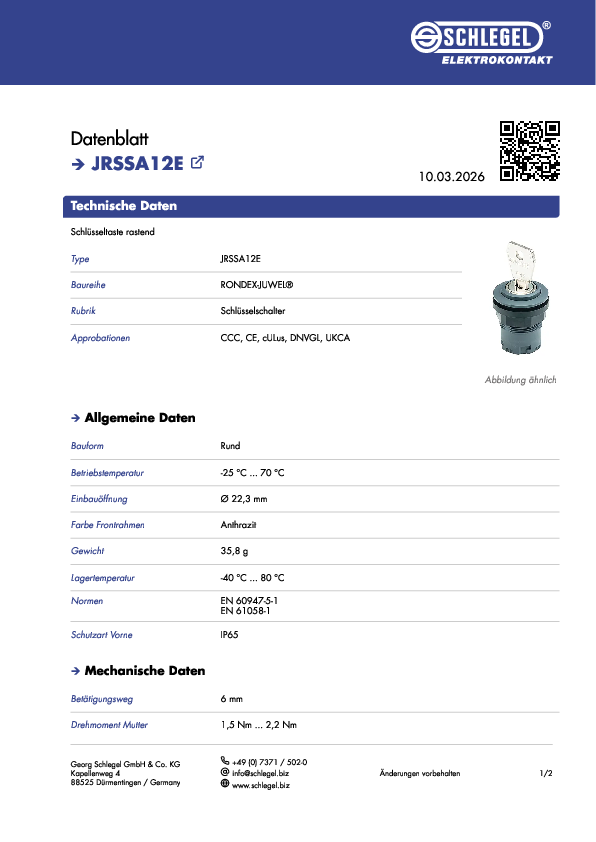596x842 pixels.
Task: Click the Schutzart Vorne value IP65
Action: pos(229,635)
